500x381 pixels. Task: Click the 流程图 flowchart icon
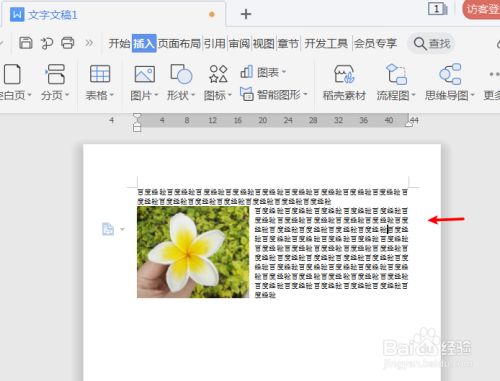click(397, 74)
